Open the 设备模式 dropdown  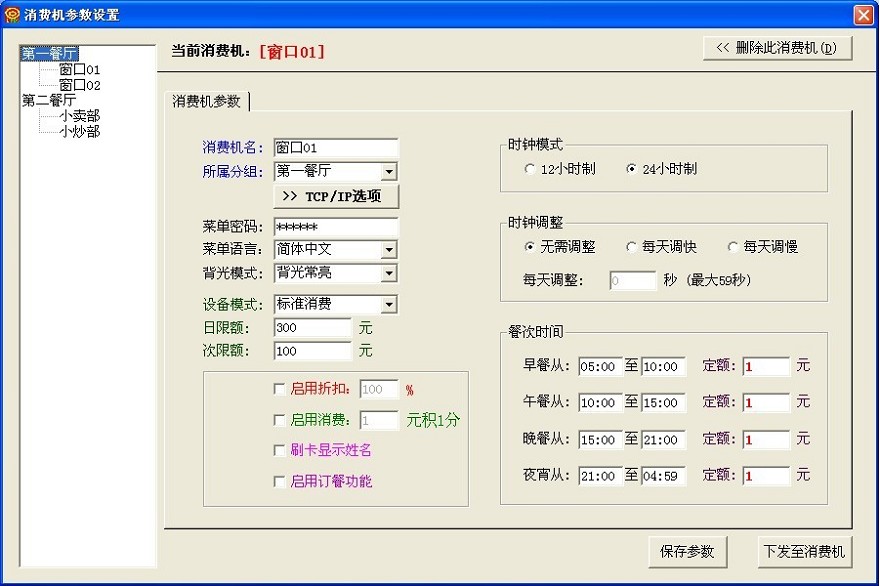tap(389, 305)
